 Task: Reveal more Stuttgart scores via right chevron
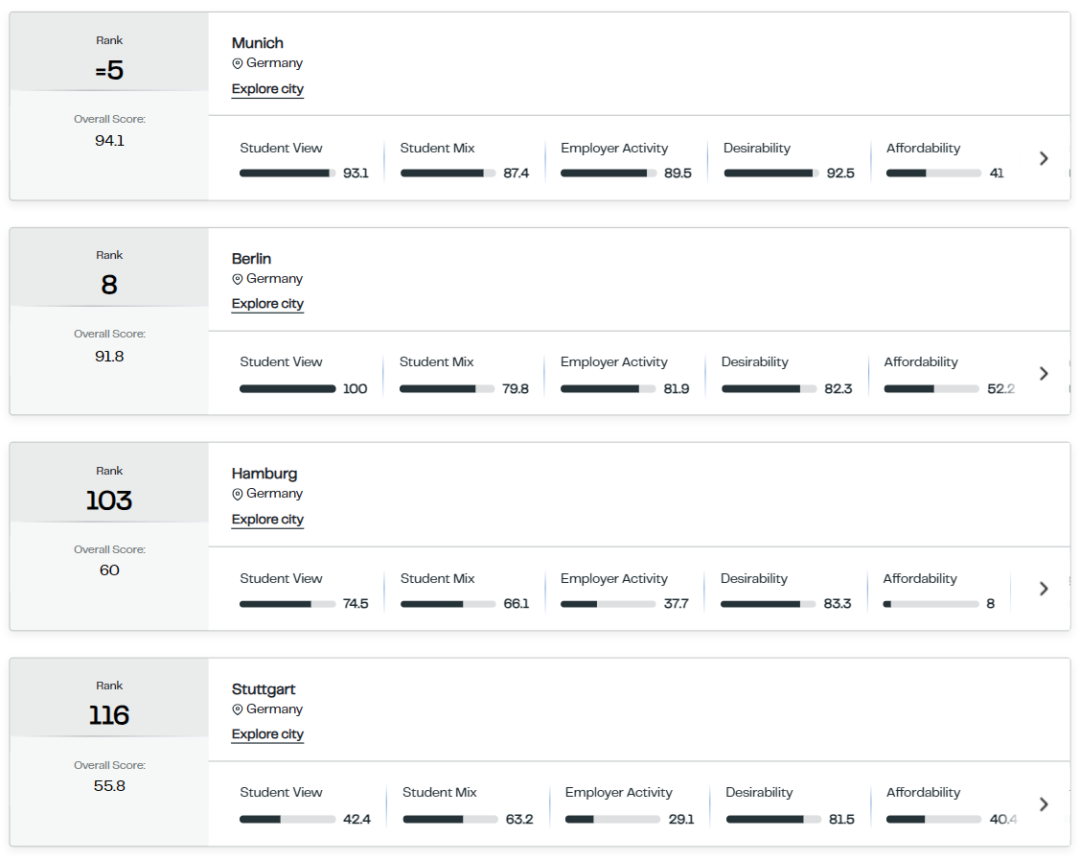click(x=1043, y=804)
